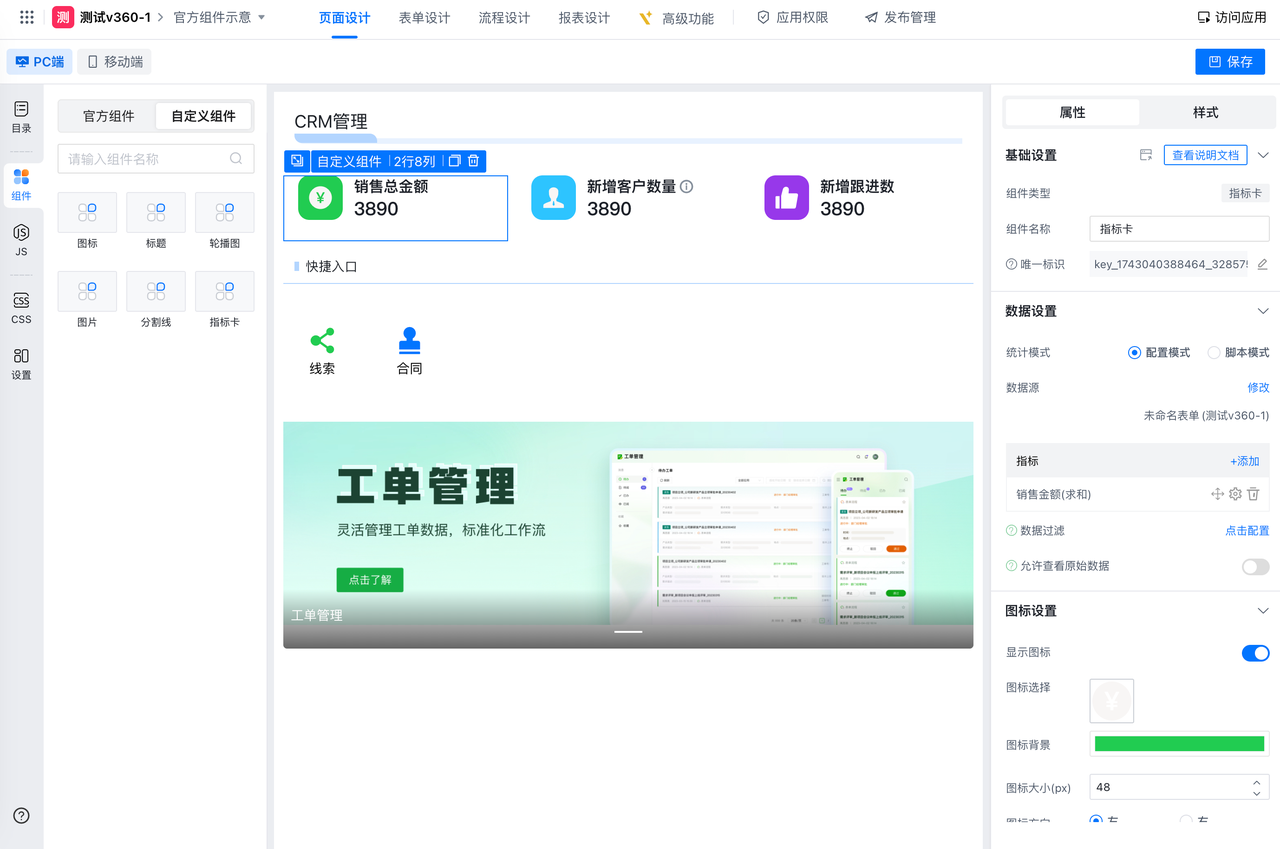1280x849 pixels.
Task: Select 脚本模式 radio button
Action: 1214,353
